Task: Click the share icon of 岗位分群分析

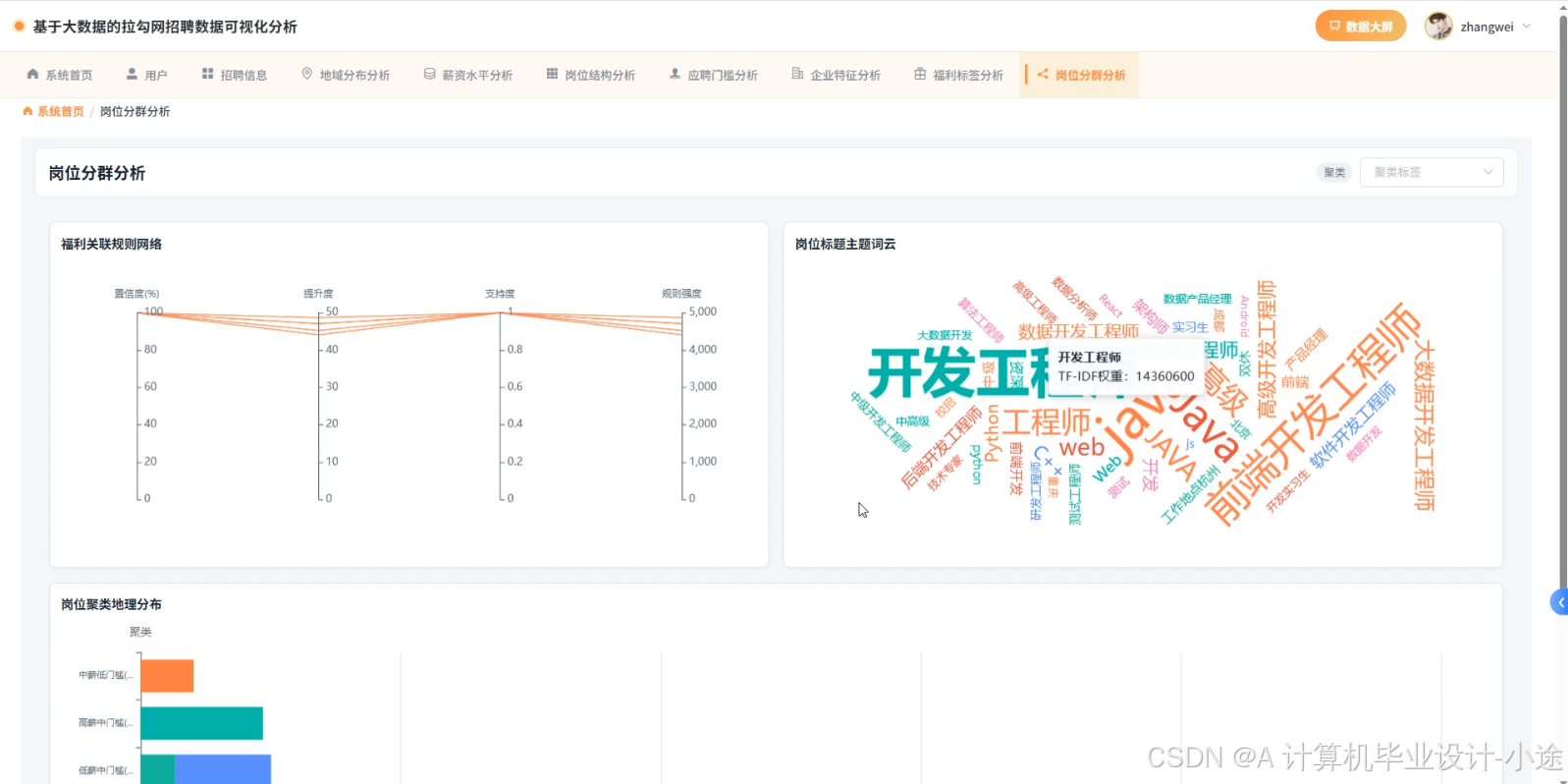Action: (1043, 74)
